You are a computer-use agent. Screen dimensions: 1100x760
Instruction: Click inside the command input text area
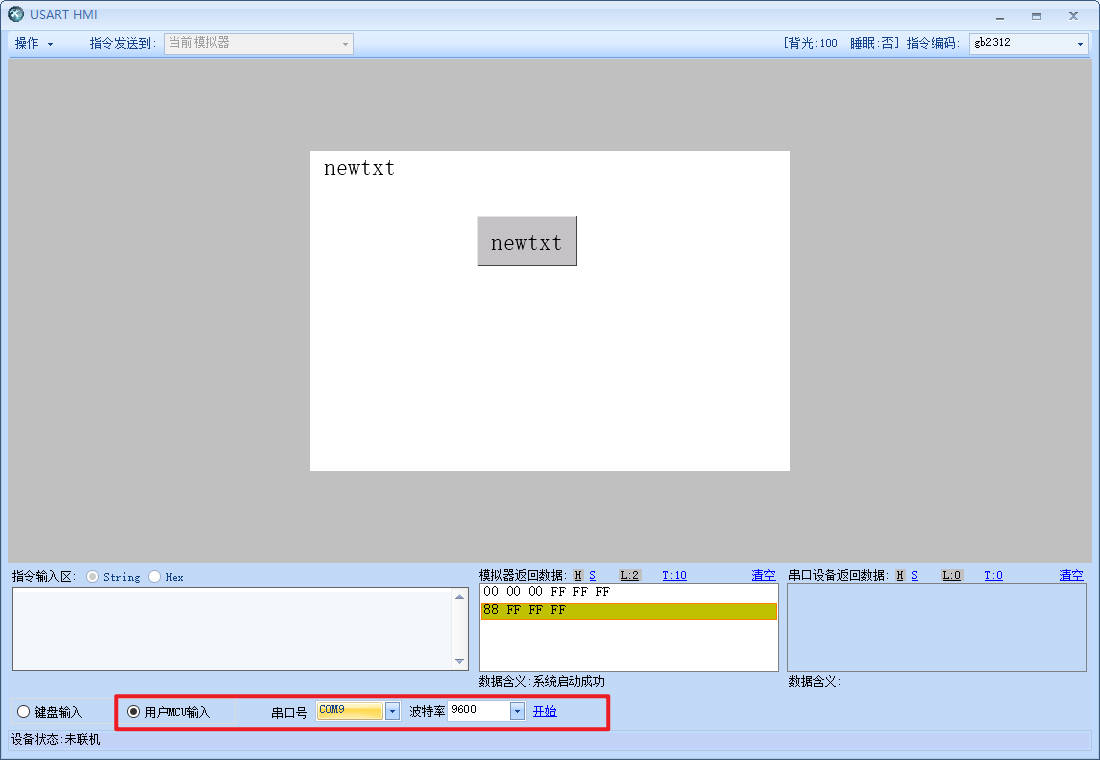[230, 628]
